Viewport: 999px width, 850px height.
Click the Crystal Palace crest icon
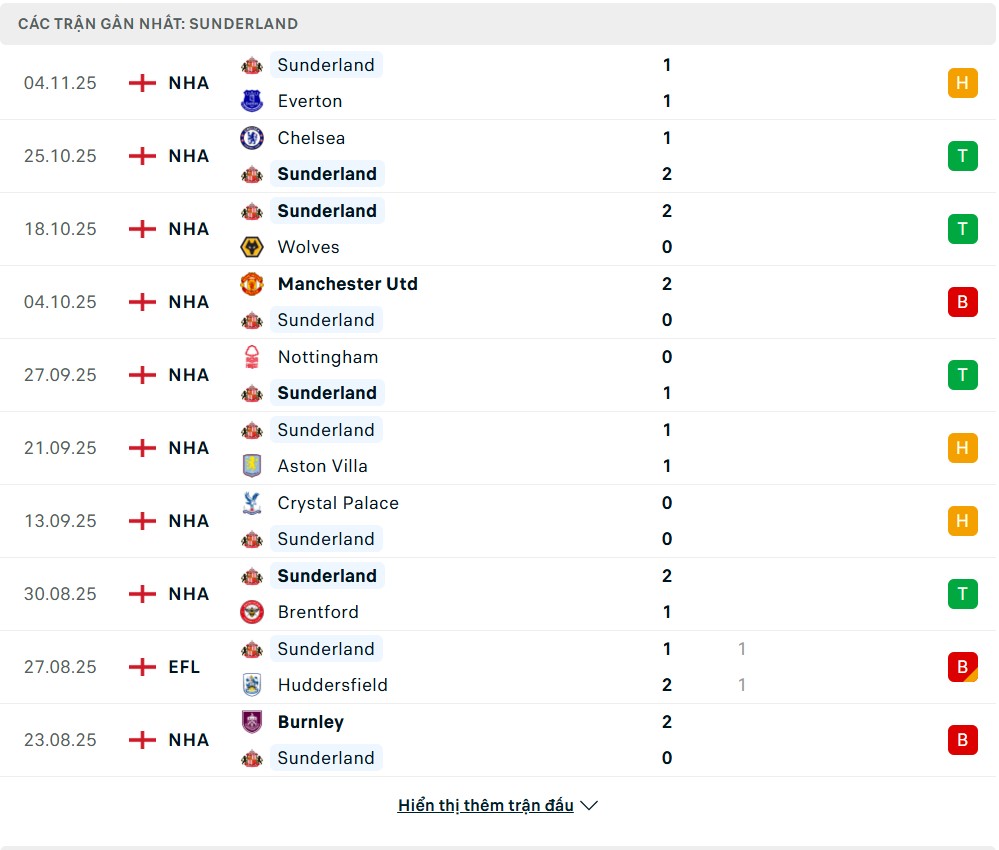click(252, 503)
